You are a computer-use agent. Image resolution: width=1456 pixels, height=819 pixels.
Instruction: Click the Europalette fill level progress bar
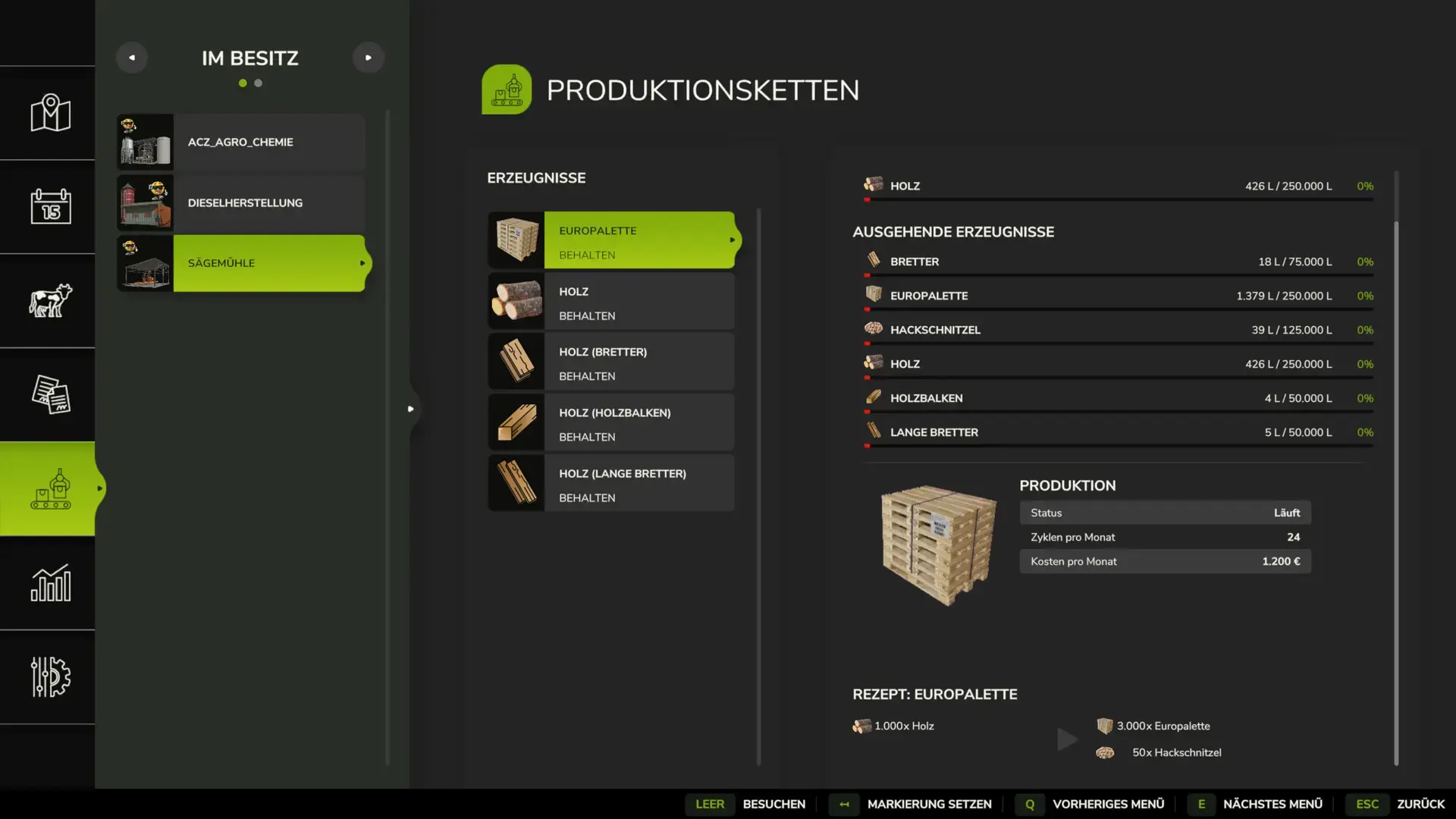click(x=1119, y=309)
